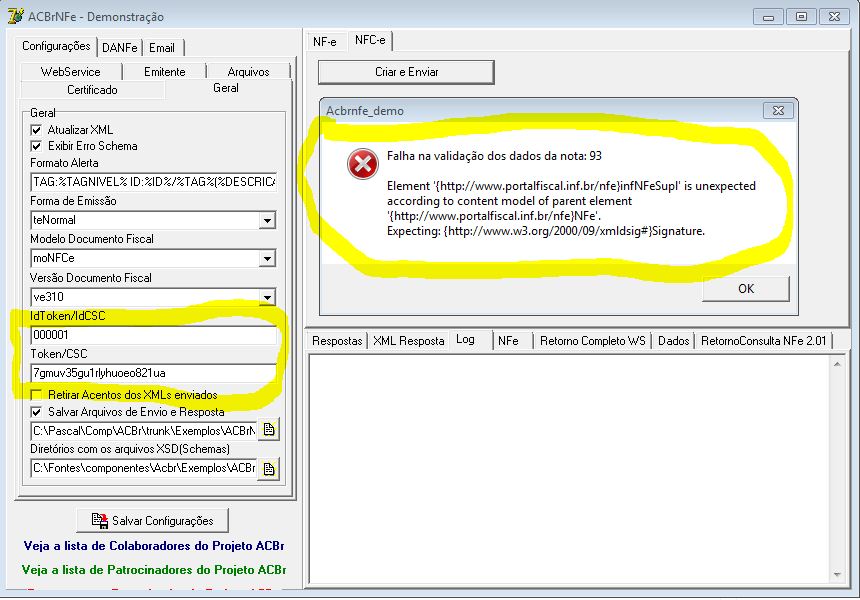Screen dimensions: 860x600
Task: Click the red error icon in the dialog
Action: tap(362, 163)
